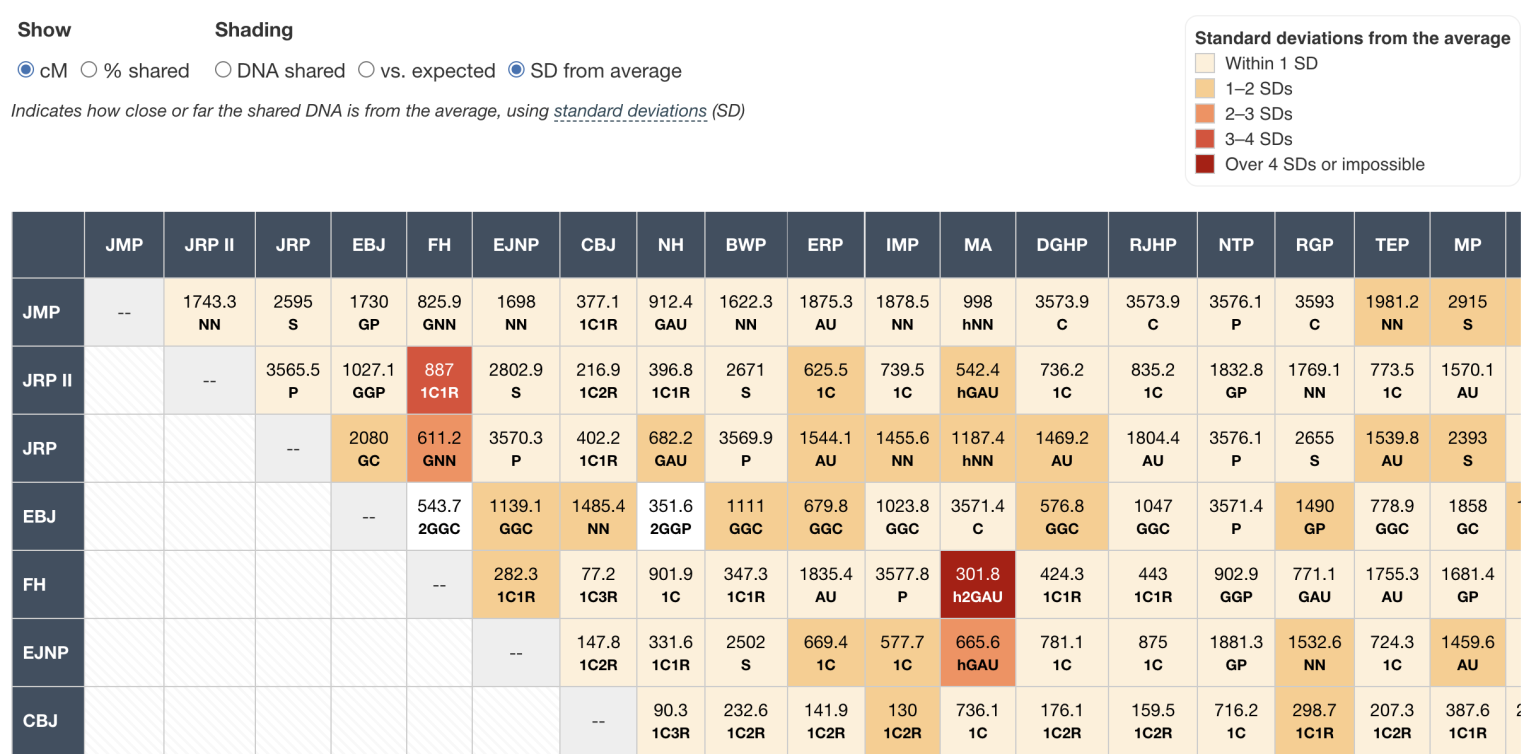Click the "2–3 SDs" legend swatch
Screen dimensions: 1536x754
(1207, 113)
